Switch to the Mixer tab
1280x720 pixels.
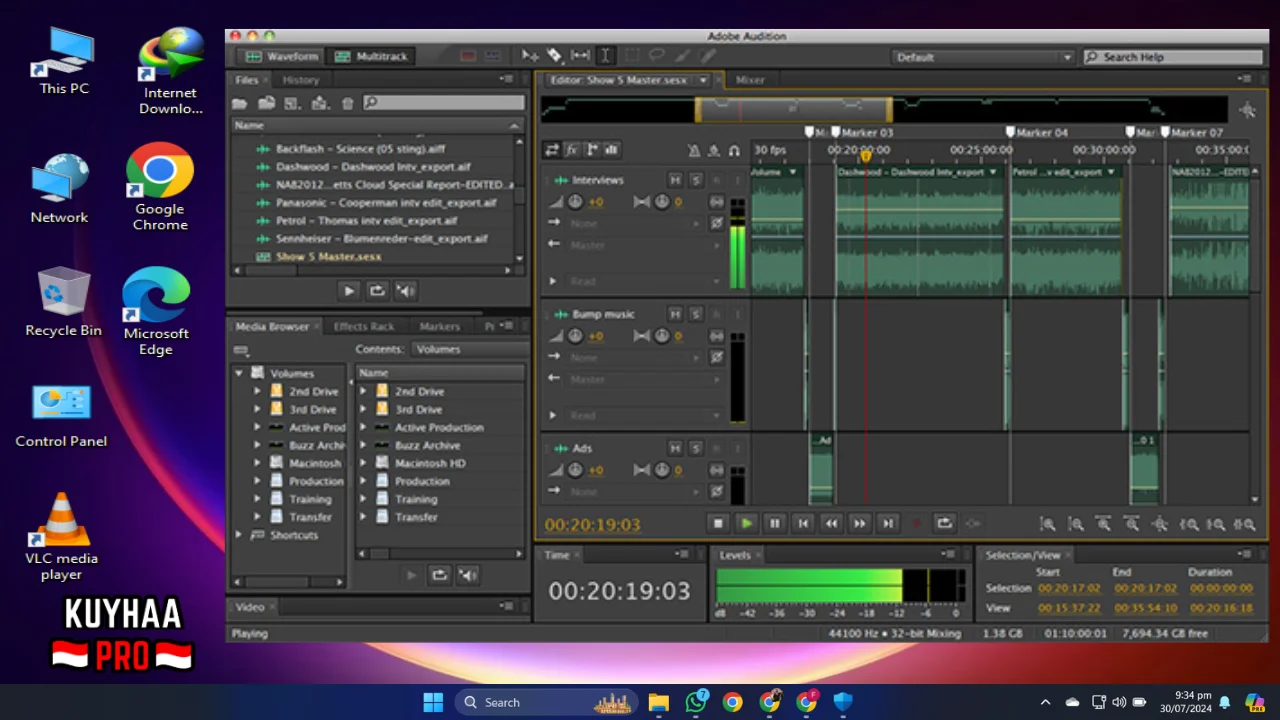tap(750, 80)
